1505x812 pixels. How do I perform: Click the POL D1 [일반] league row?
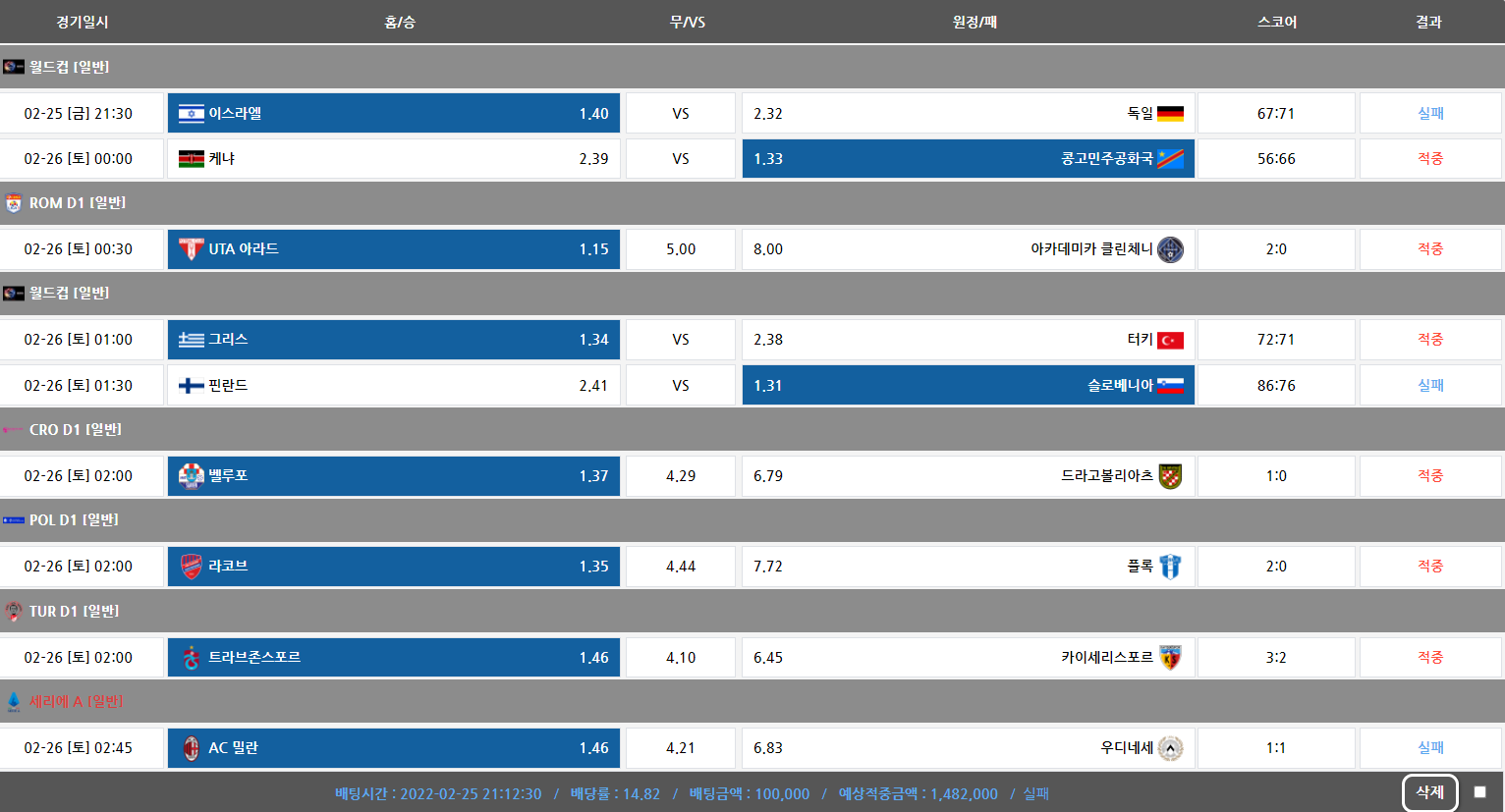pyautogui.click(x=74, y=520)
